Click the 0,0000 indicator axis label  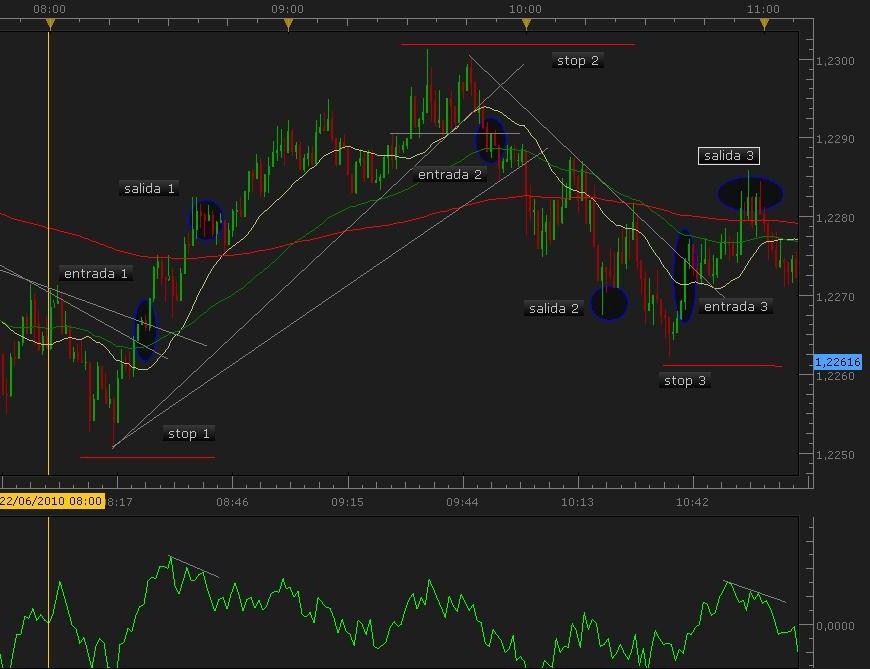(835, 626)
